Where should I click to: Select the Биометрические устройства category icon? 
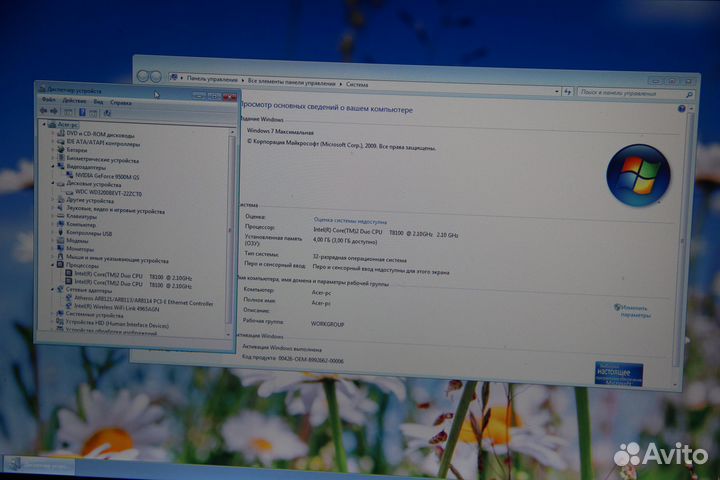tap(61, 158)
